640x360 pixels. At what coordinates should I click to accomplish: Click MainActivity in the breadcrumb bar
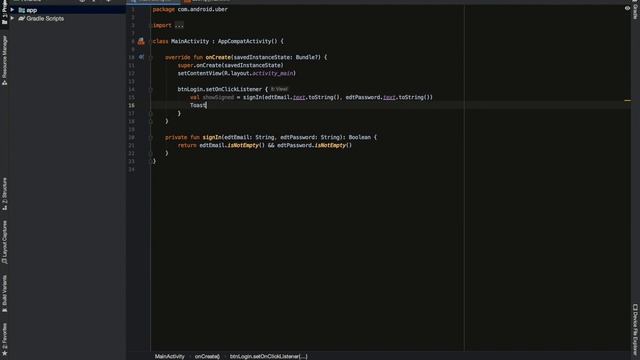click(x=169, y=356)
